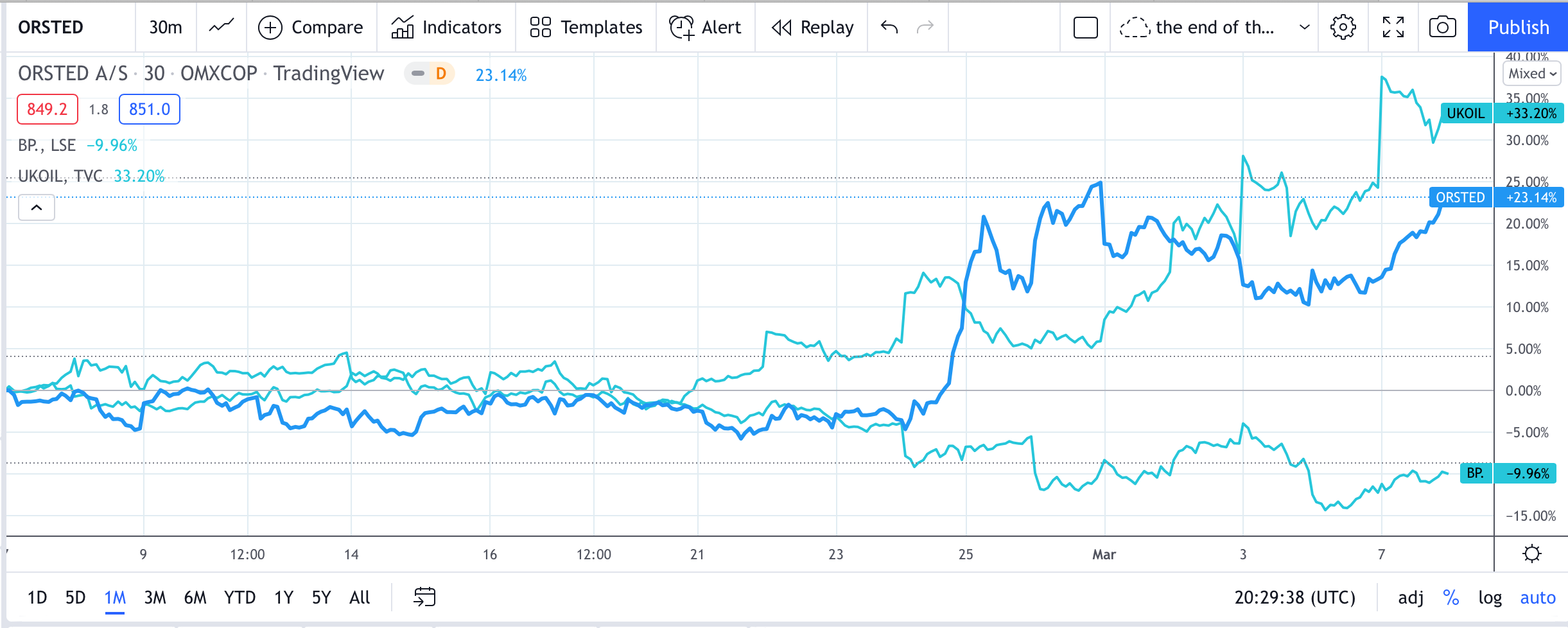Toggle log scale
The height and width of the screenshot is (628, 1568).
tap(1490, 598)
